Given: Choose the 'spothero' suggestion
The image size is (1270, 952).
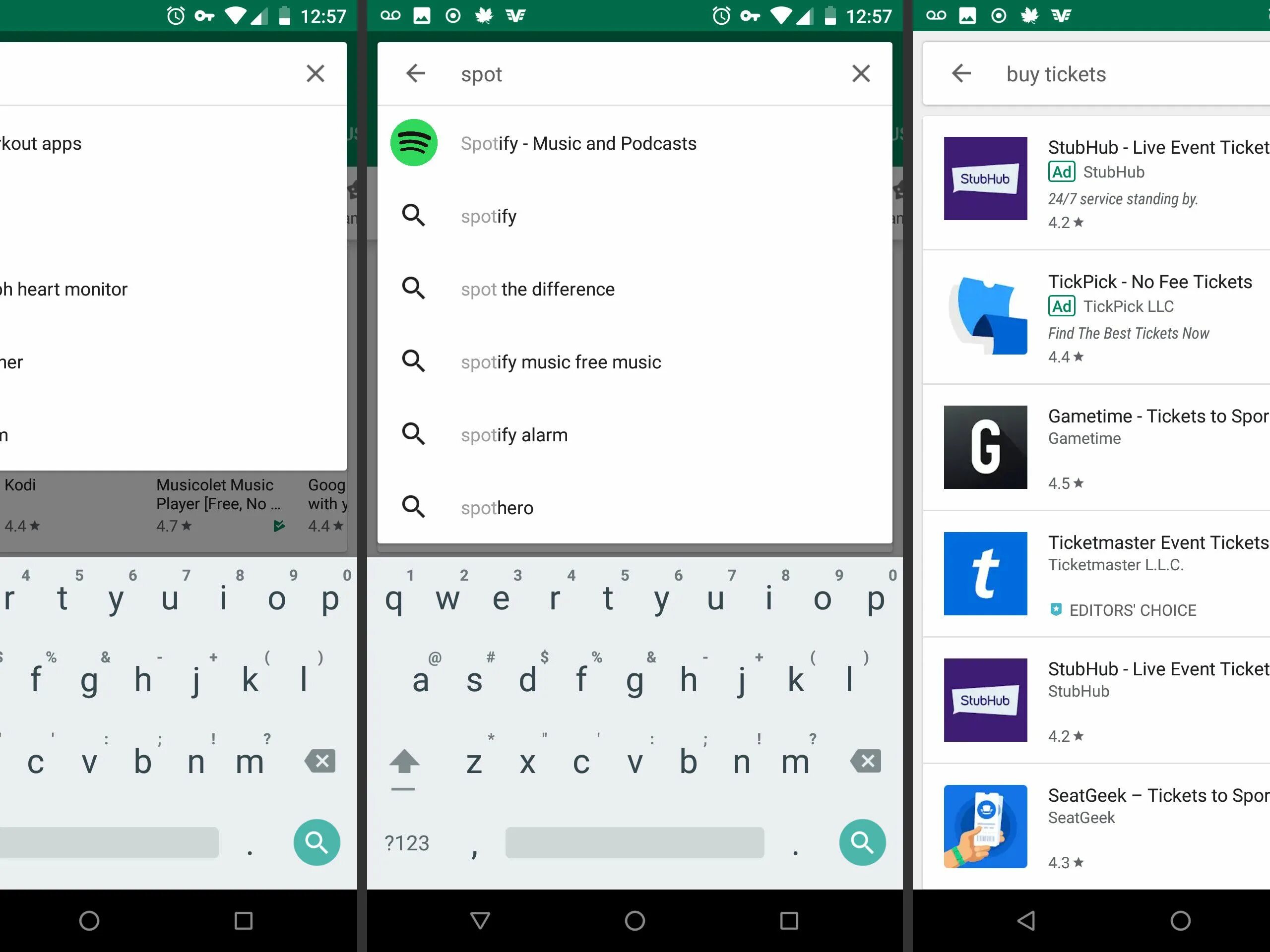Looking at the screenshot, I should [497, 508].
